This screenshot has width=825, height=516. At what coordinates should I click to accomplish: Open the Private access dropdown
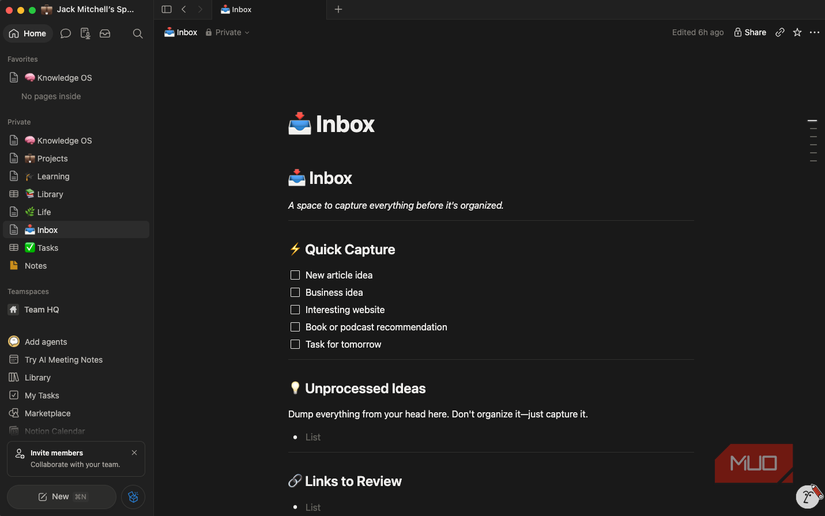[227, 33]
